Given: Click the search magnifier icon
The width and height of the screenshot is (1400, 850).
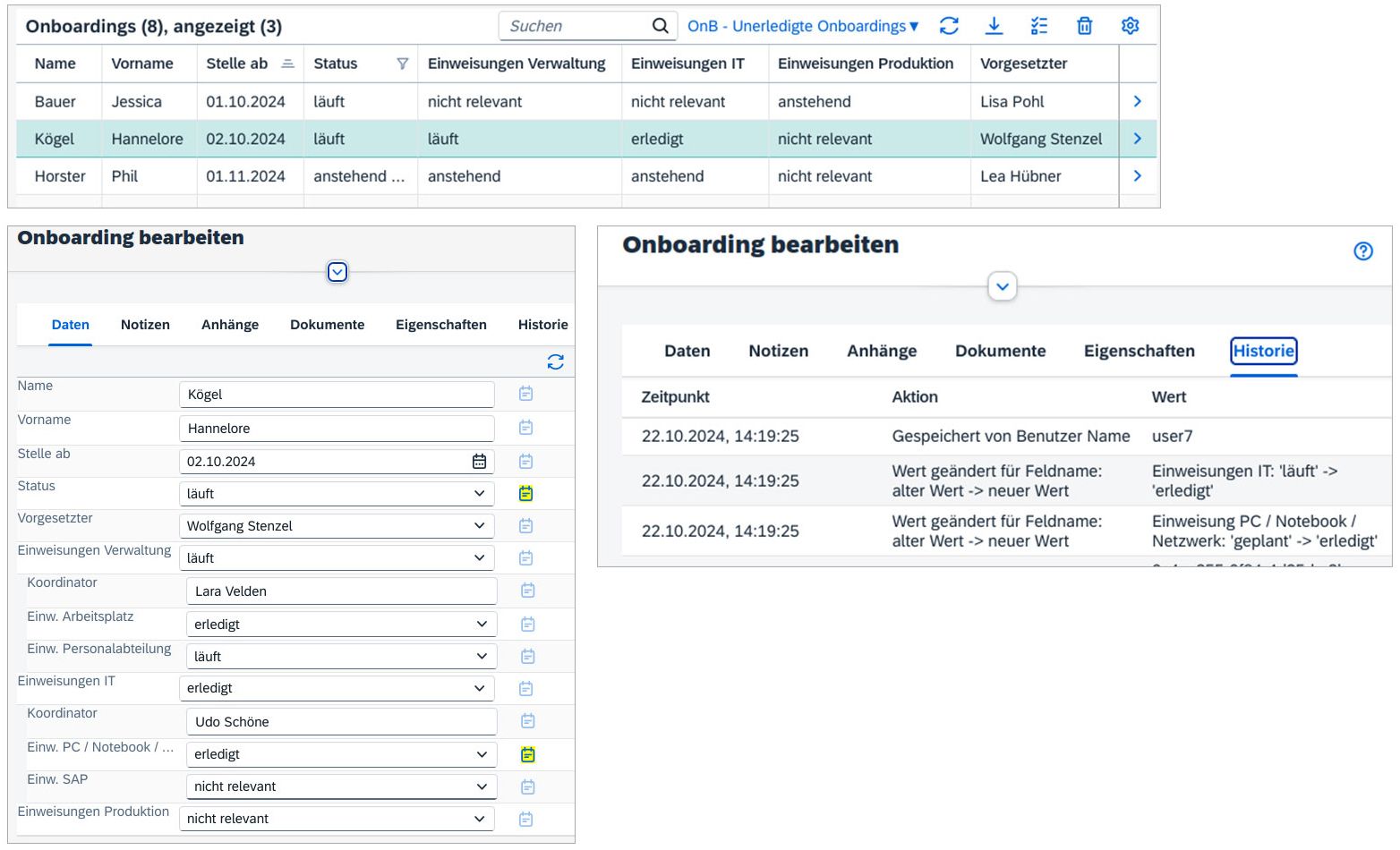Looking at the screenshot, I should 660,26.
